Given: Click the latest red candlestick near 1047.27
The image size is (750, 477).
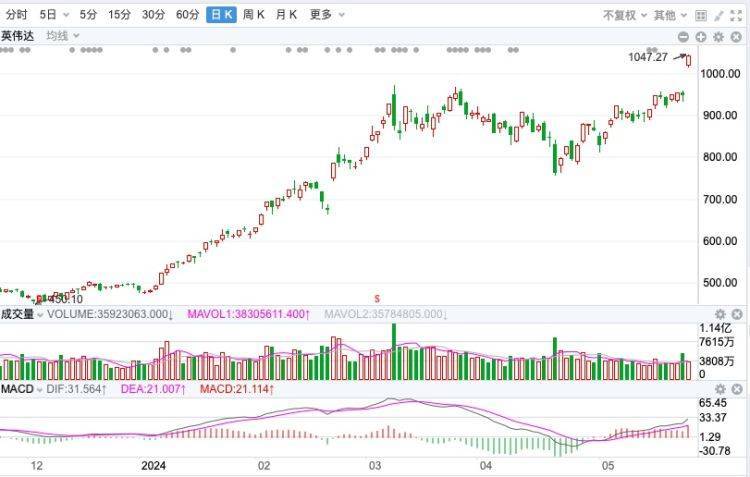Looking at the screenshot, I should (688, 61).
